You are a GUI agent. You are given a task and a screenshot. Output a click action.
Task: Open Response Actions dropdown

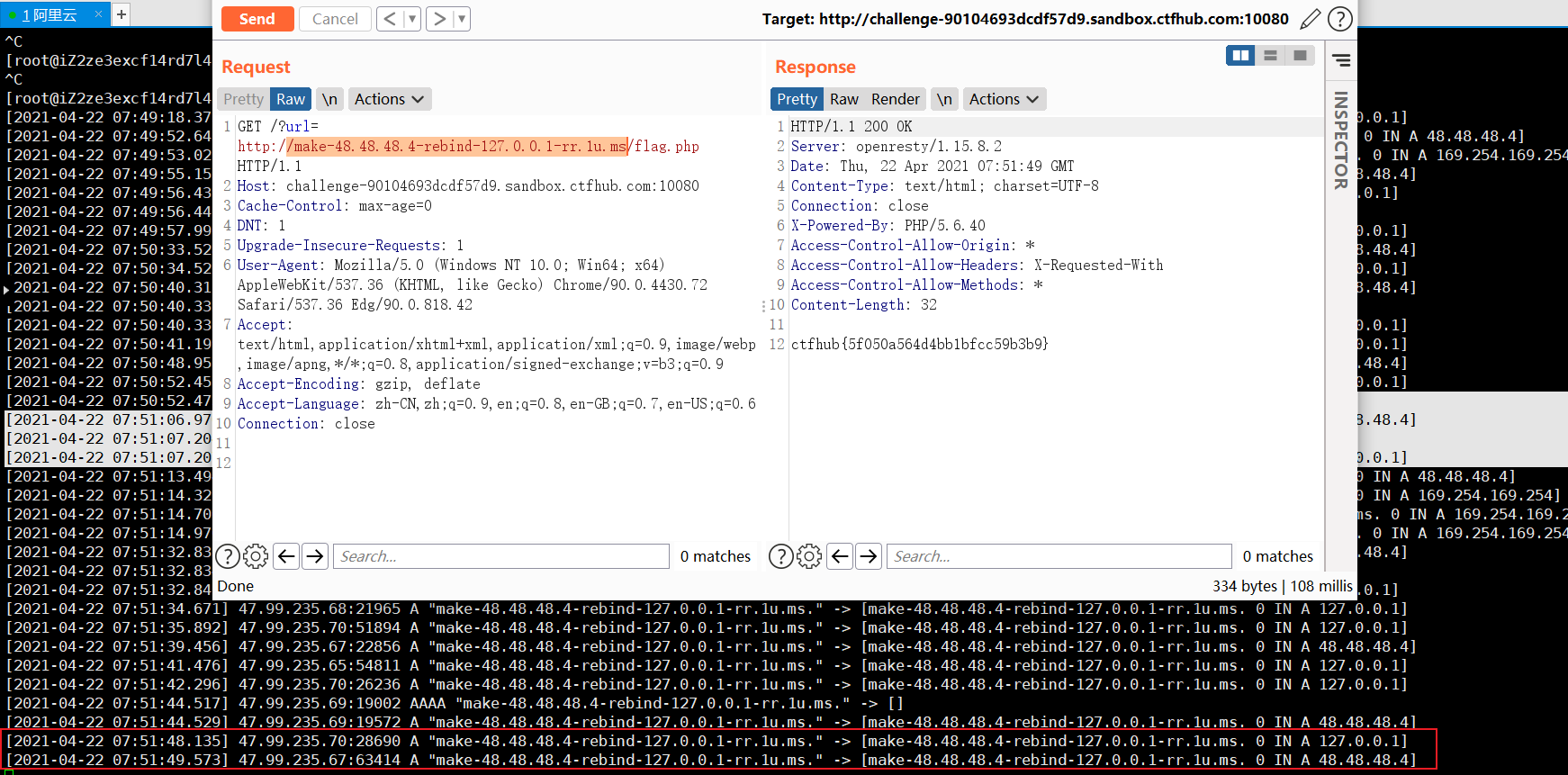point(1004,99)
